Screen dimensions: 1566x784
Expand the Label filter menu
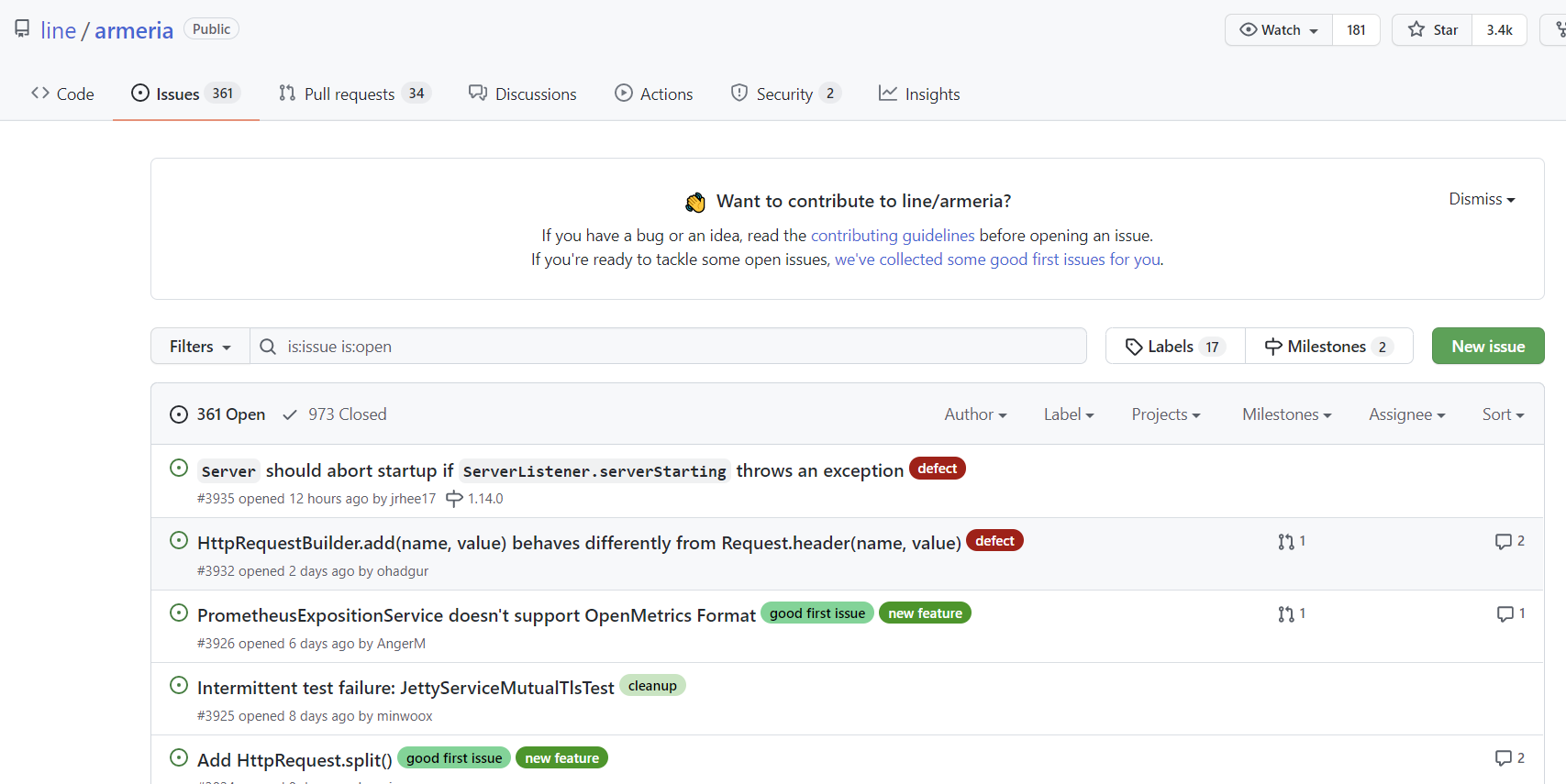pyautogui.click(x=1069, y=414)
